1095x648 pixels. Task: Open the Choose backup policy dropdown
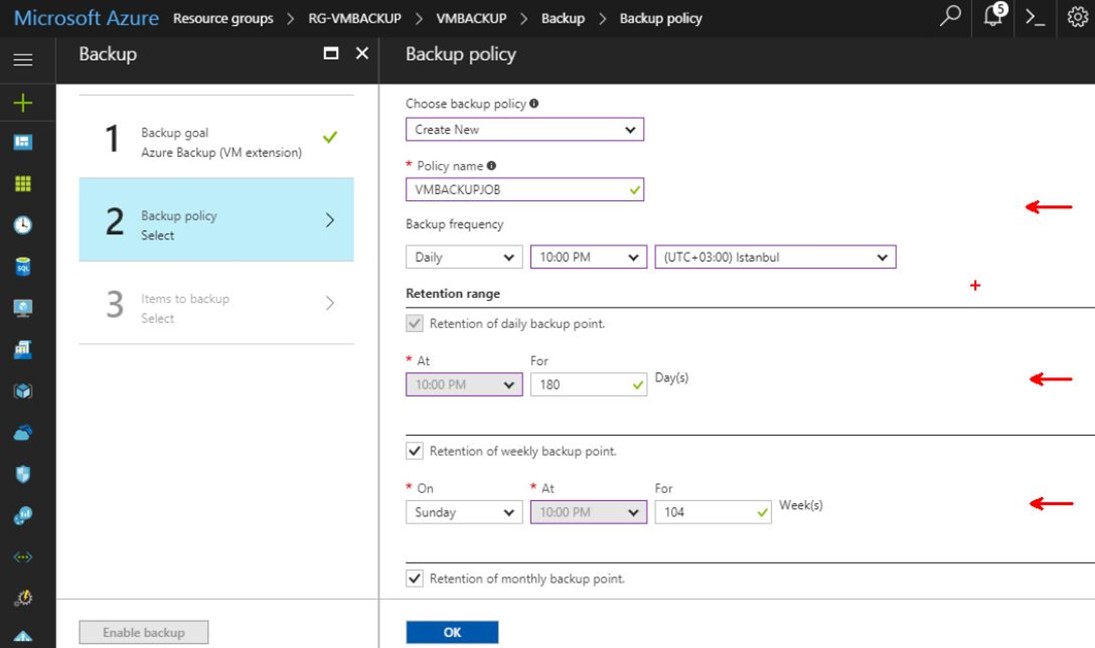[x=524, y=130]
